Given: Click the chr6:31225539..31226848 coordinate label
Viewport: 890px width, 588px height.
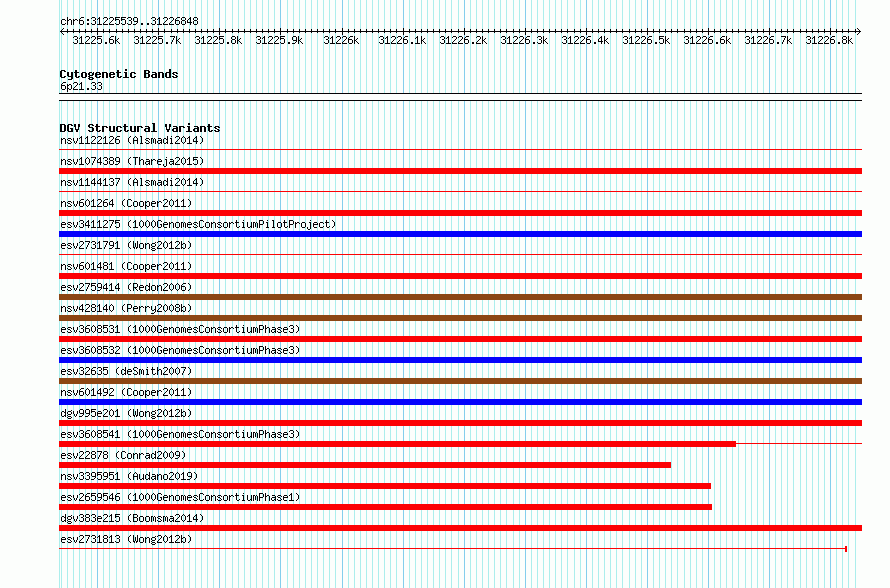Looking at the screenshot, I should coord(129,22).
